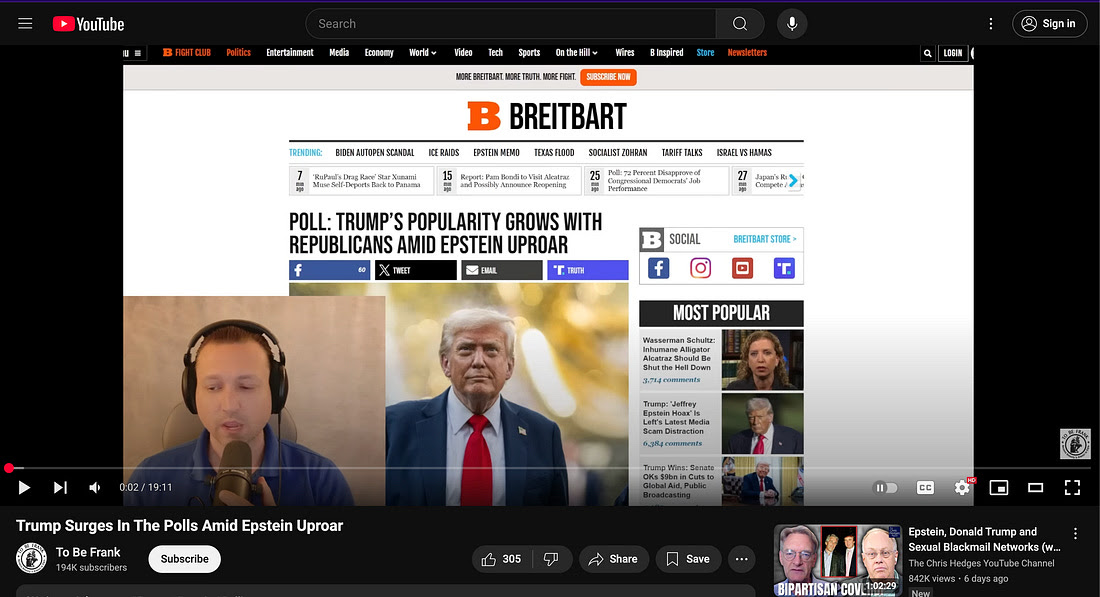Subscribe to the To Be Frank channel
The height and width of the screenshot is (597, 1100).
click(185, 559)
